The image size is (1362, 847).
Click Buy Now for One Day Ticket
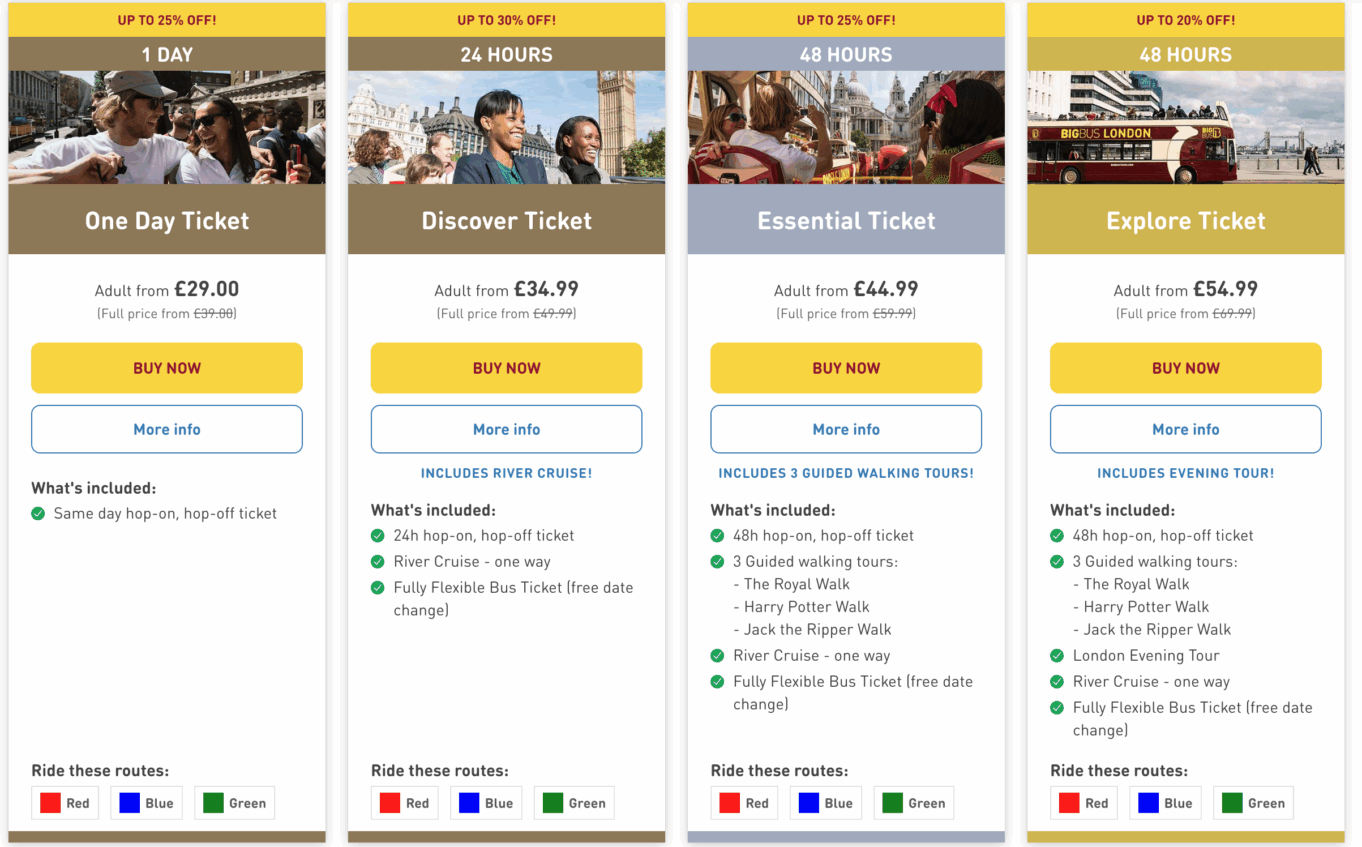(x=166, y=368)
